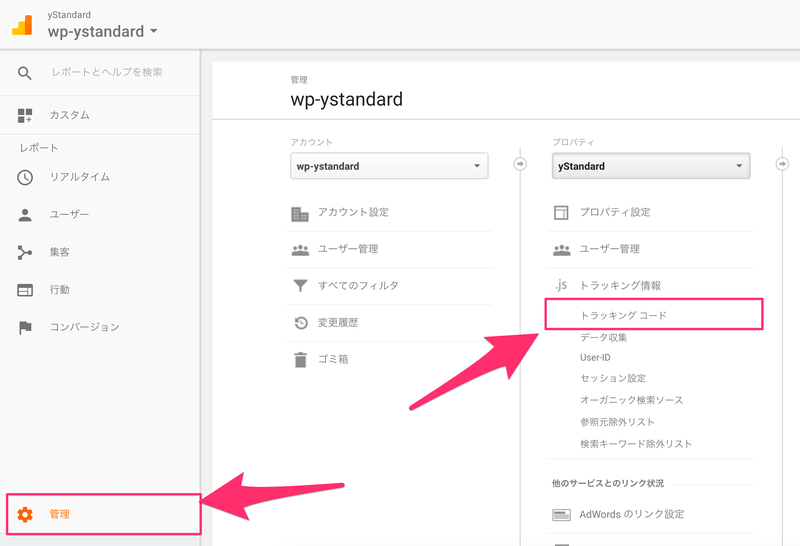
Task: Open the 集客 report section
Action: [x=60, y=252]
